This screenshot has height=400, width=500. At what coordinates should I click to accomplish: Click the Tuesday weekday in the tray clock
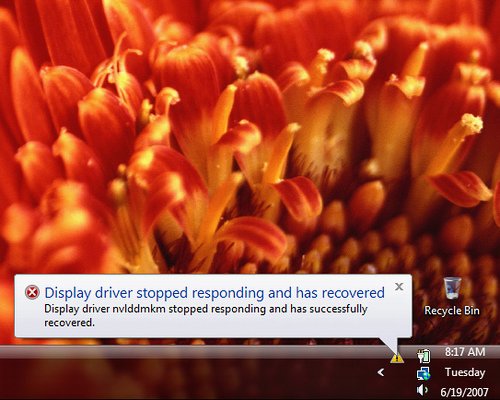(465, 372)
